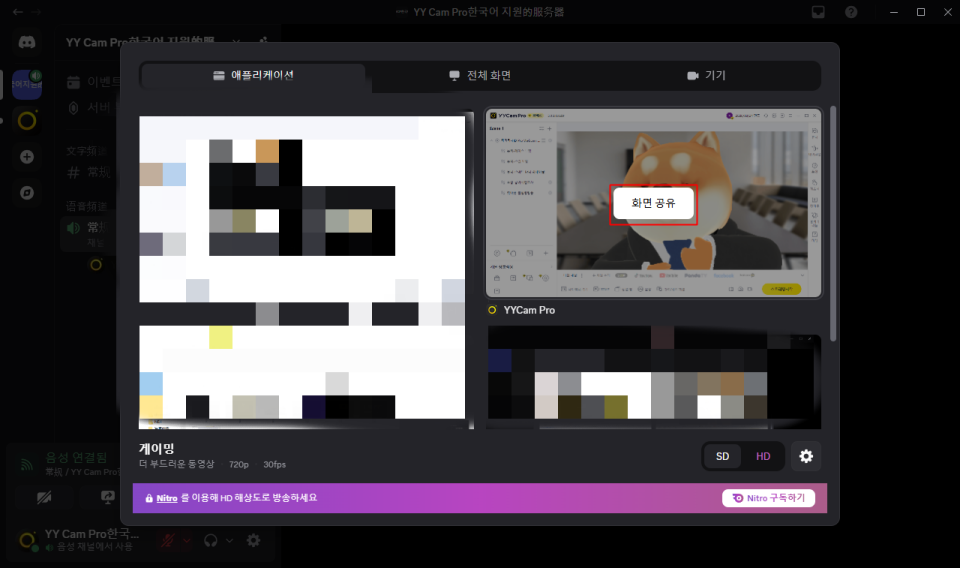Click the add a server plus icon
The height and width of the screenshot is (568, 960).
tap(27, 157)
